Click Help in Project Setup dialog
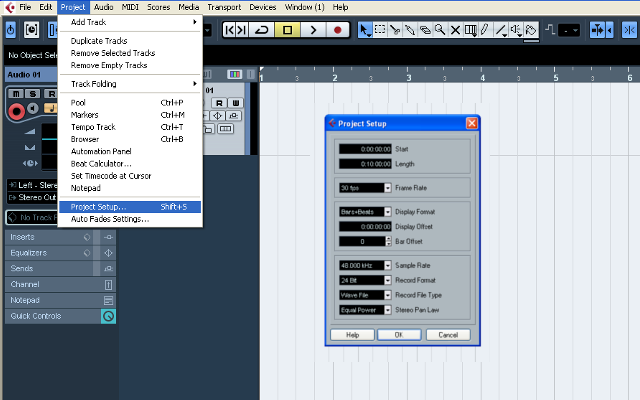This screenshot has height=400, width=640. pos(352,335)
